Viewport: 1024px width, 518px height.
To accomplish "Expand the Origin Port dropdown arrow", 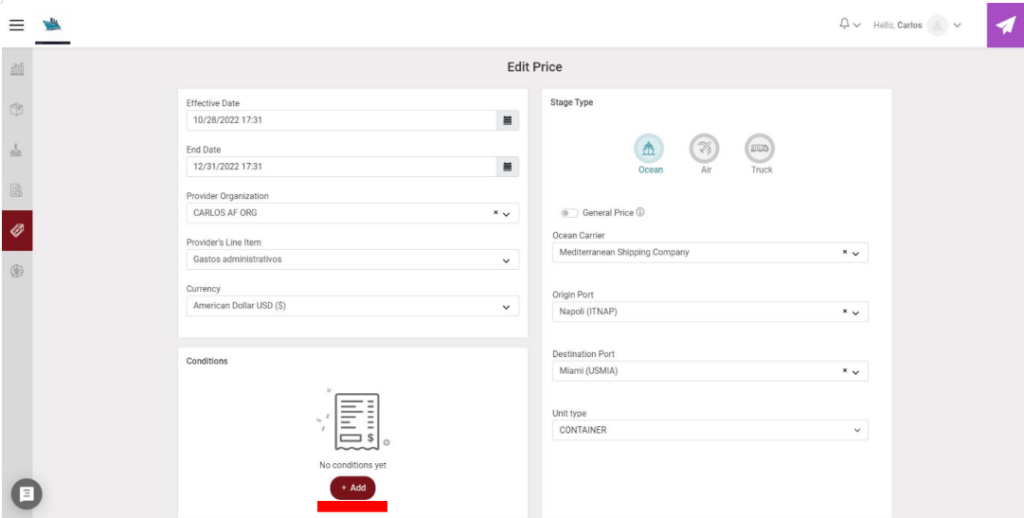I will [x=856, y=312].
